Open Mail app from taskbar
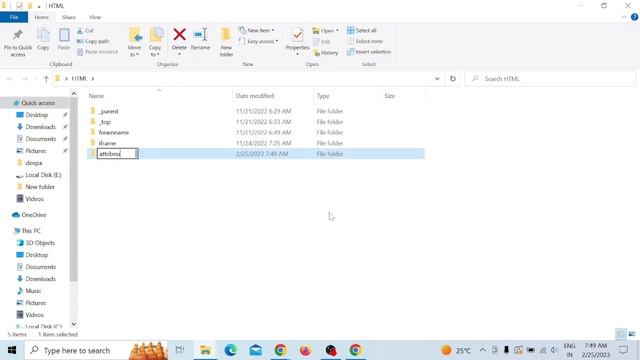Screen dimensions: 640x360 [256, 350]
